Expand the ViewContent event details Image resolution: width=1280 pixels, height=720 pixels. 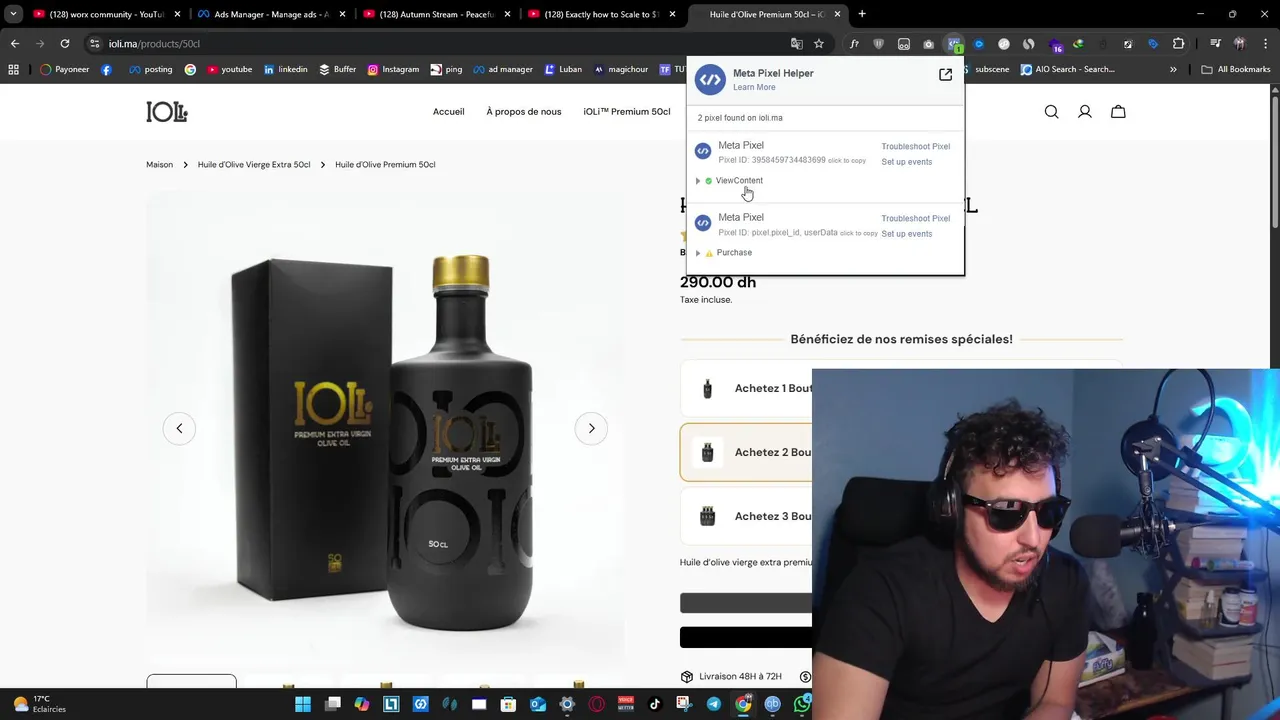coord(697,181)
